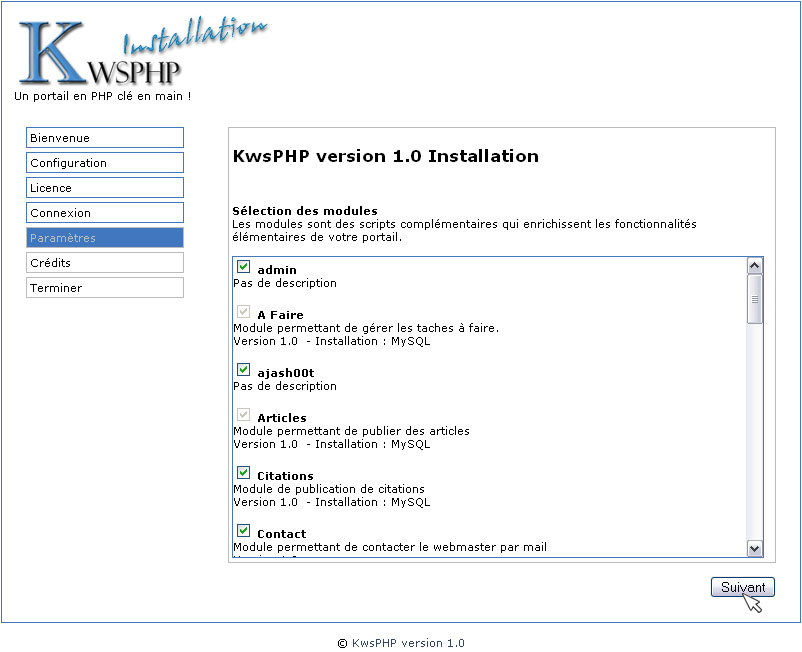Click the 'Citations' module name
802x652 pixels.
coord(285,476)
